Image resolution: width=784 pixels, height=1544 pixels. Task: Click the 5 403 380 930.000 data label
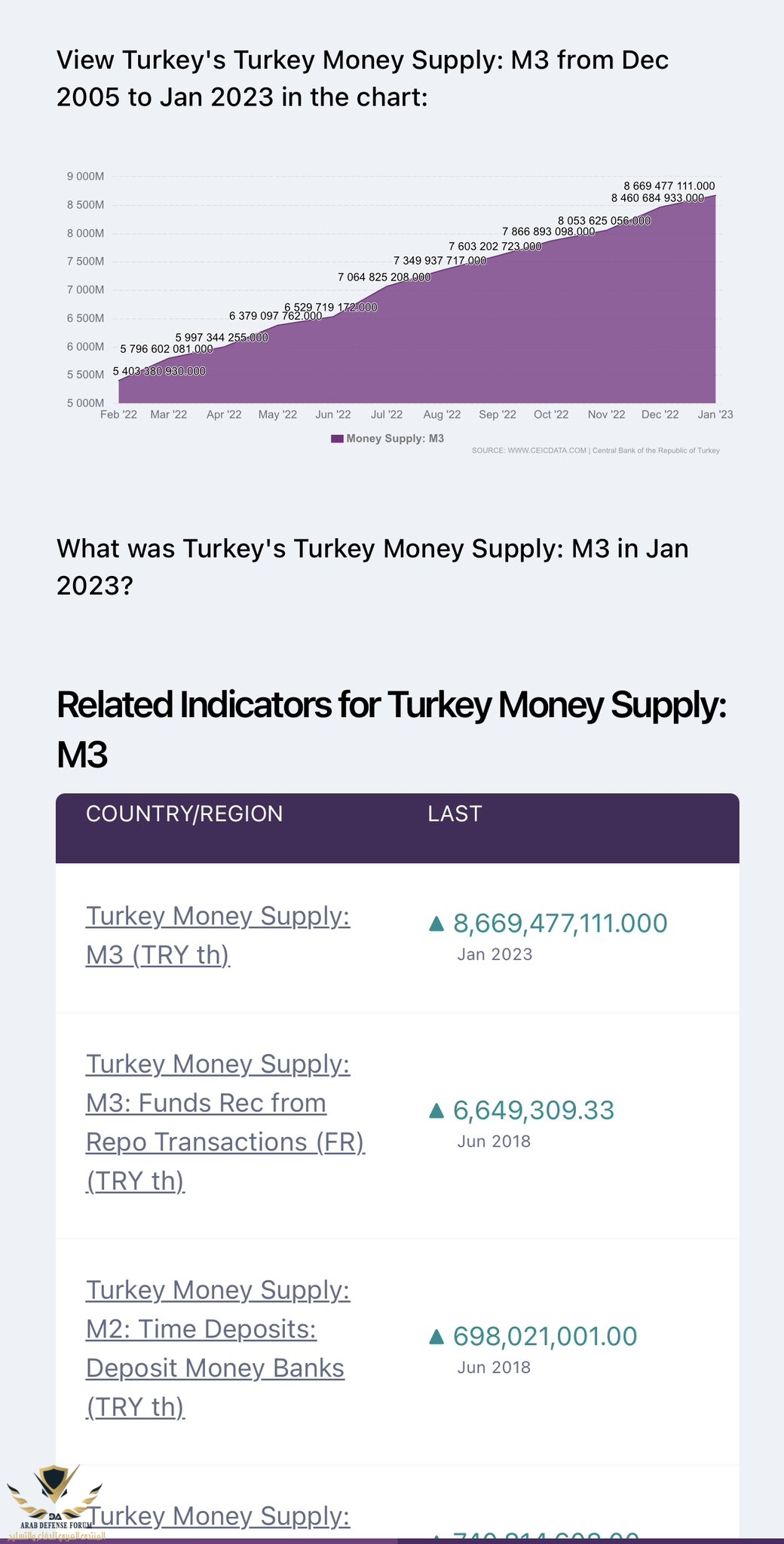159,371
